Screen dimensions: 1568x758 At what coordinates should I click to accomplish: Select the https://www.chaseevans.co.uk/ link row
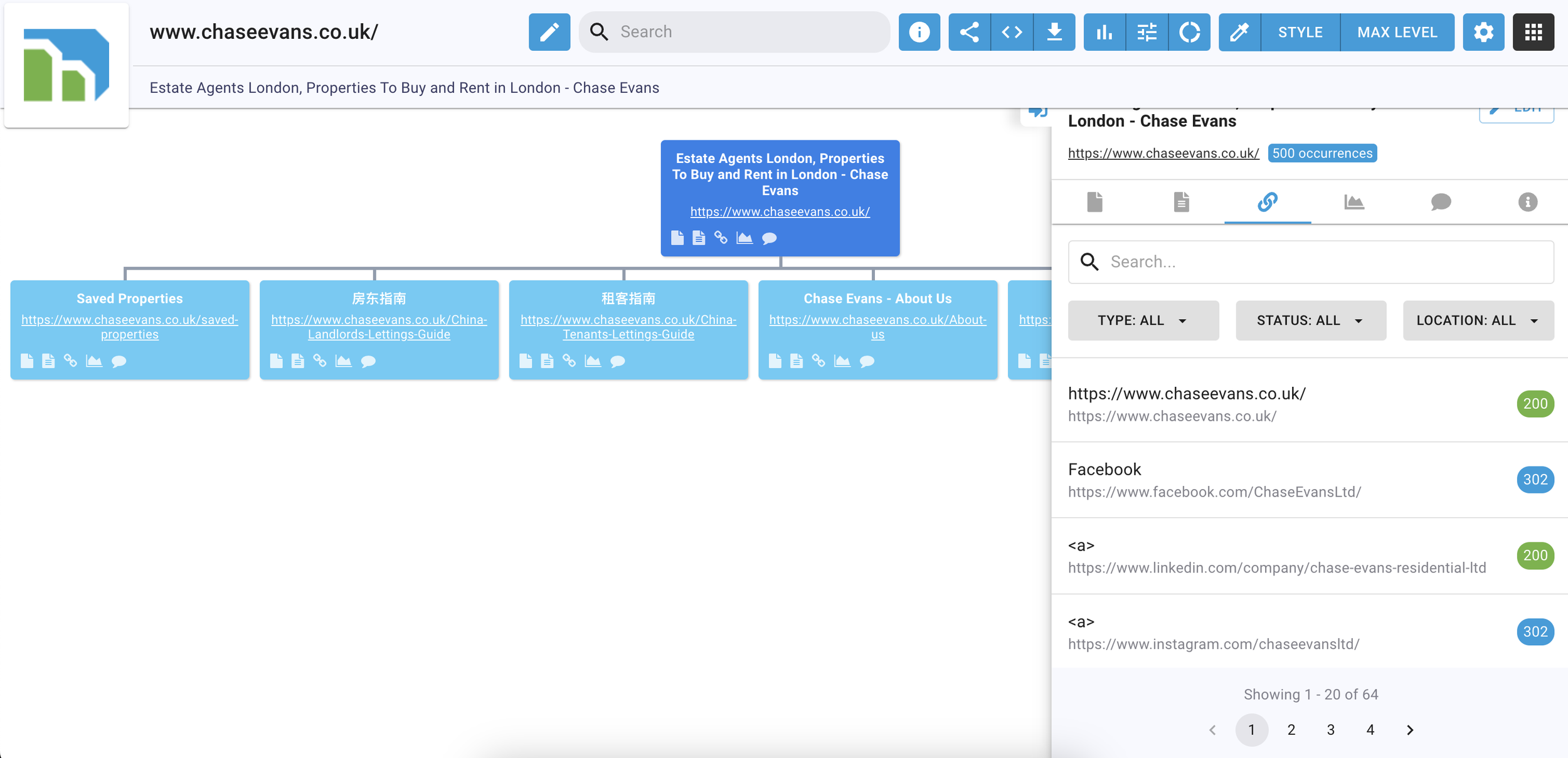[x=1310, y=404]
